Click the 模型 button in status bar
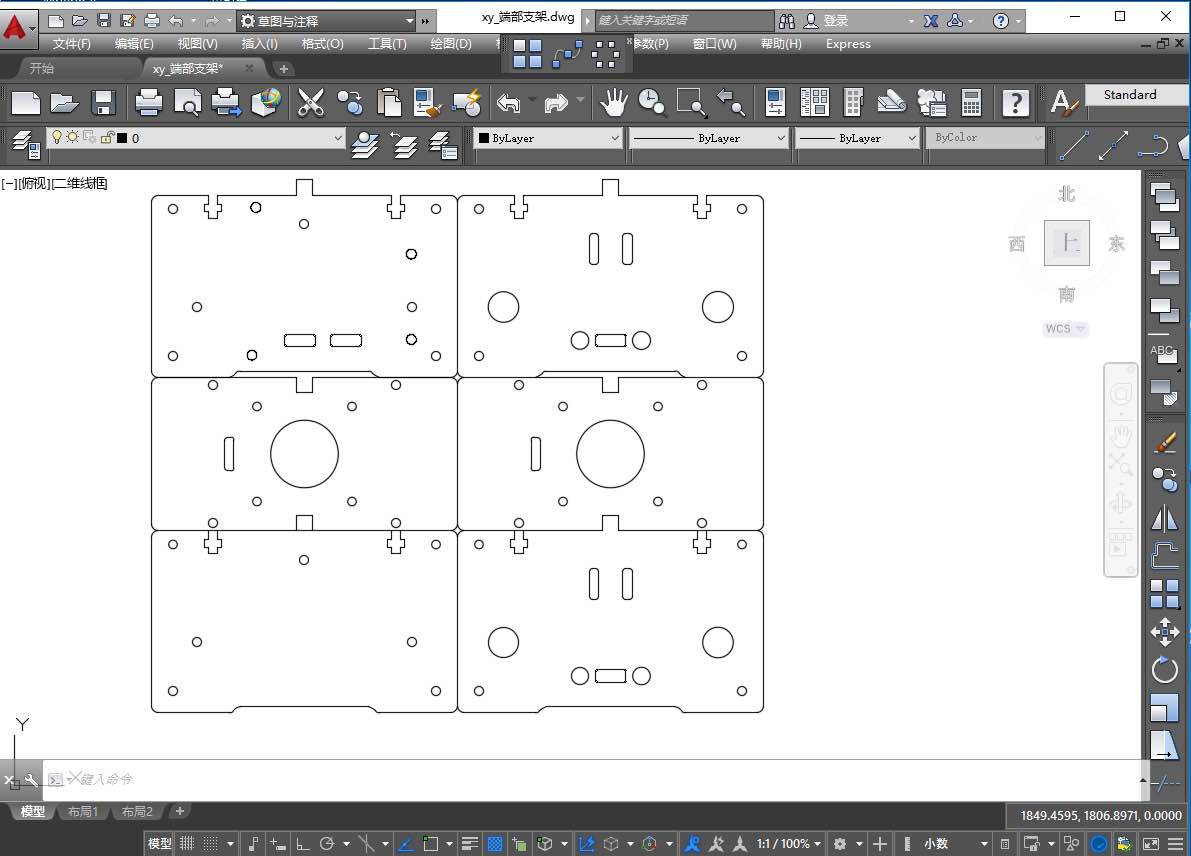 [x=160, y=843]
